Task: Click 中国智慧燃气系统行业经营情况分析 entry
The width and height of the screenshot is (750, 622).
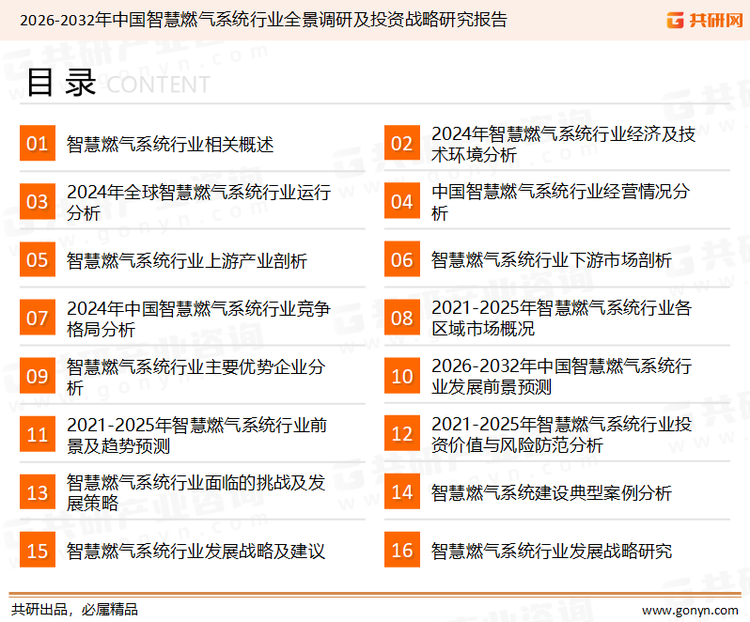Action: click(560, 202)
